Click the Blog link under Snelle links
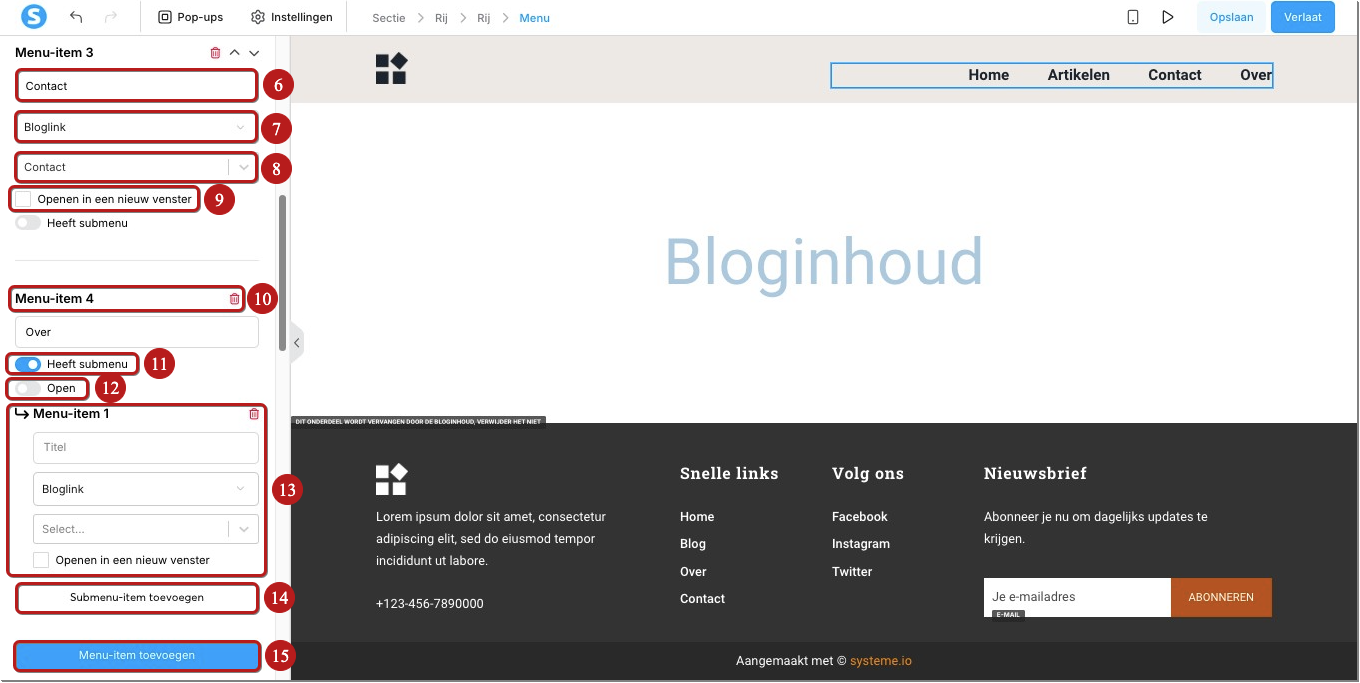Screen dimensions: 1360x683 [x=693, y=544]
